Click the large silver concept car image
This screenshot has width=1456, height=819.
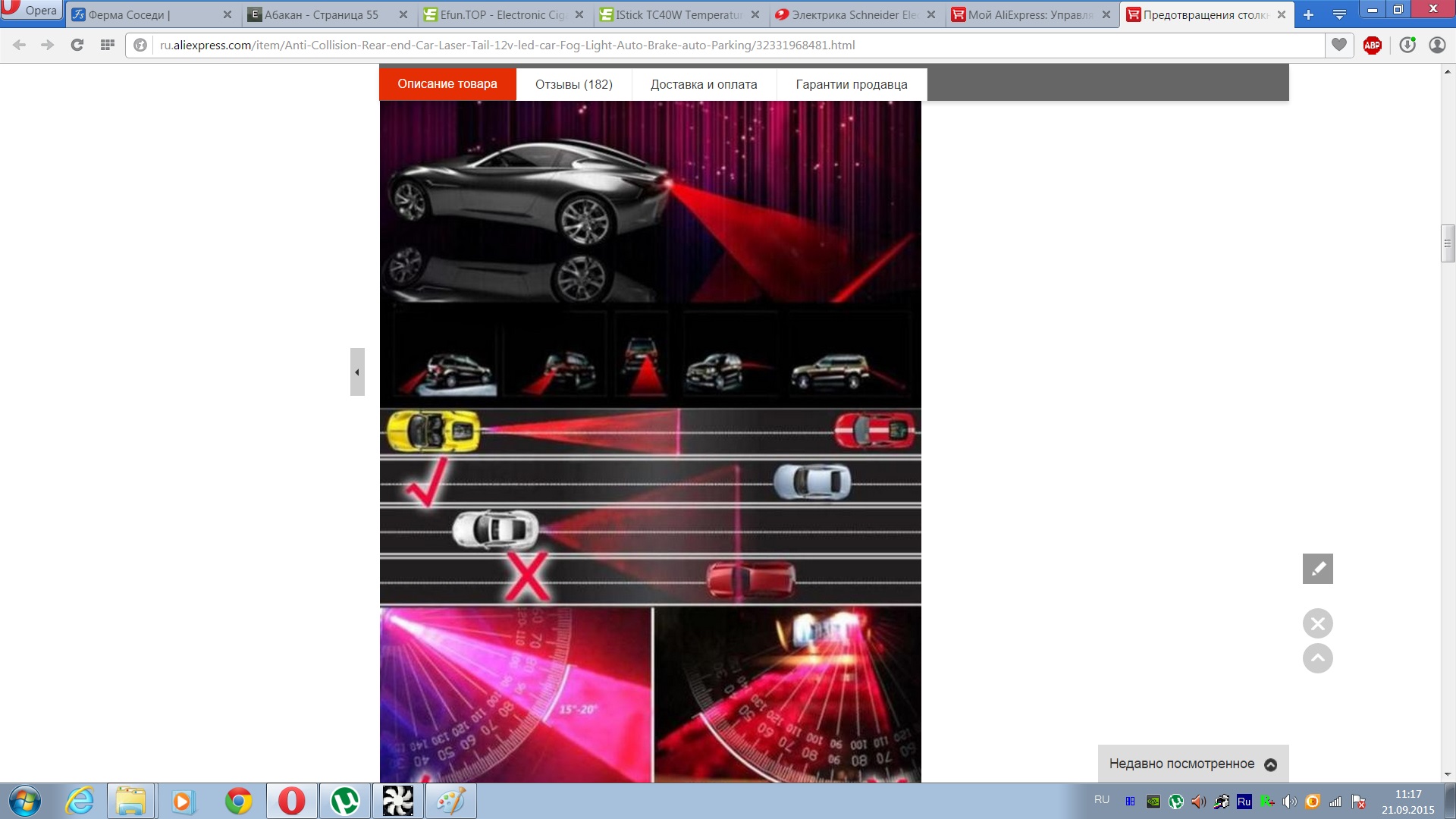point(651,202)
